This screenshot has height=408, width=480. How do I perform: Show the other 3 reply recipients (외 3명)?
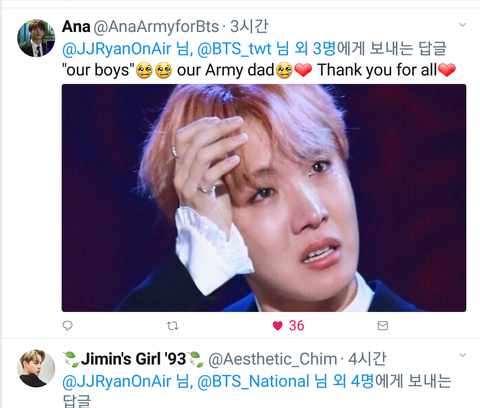pyautogui.click(x=315, y=49)
